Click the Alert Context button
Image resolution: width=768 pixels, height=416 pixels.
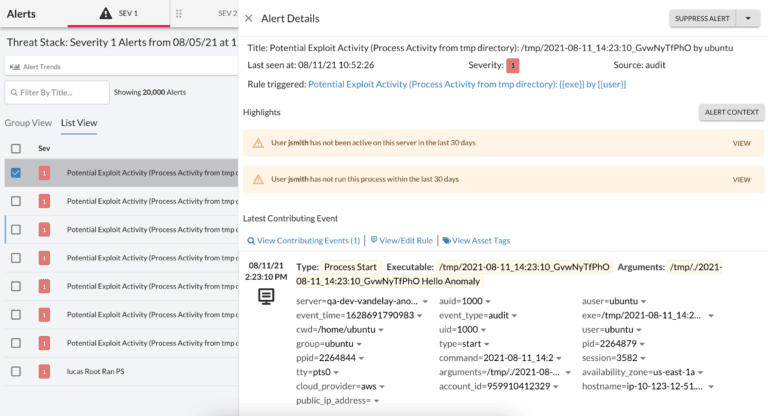click(x=731, y=112)
